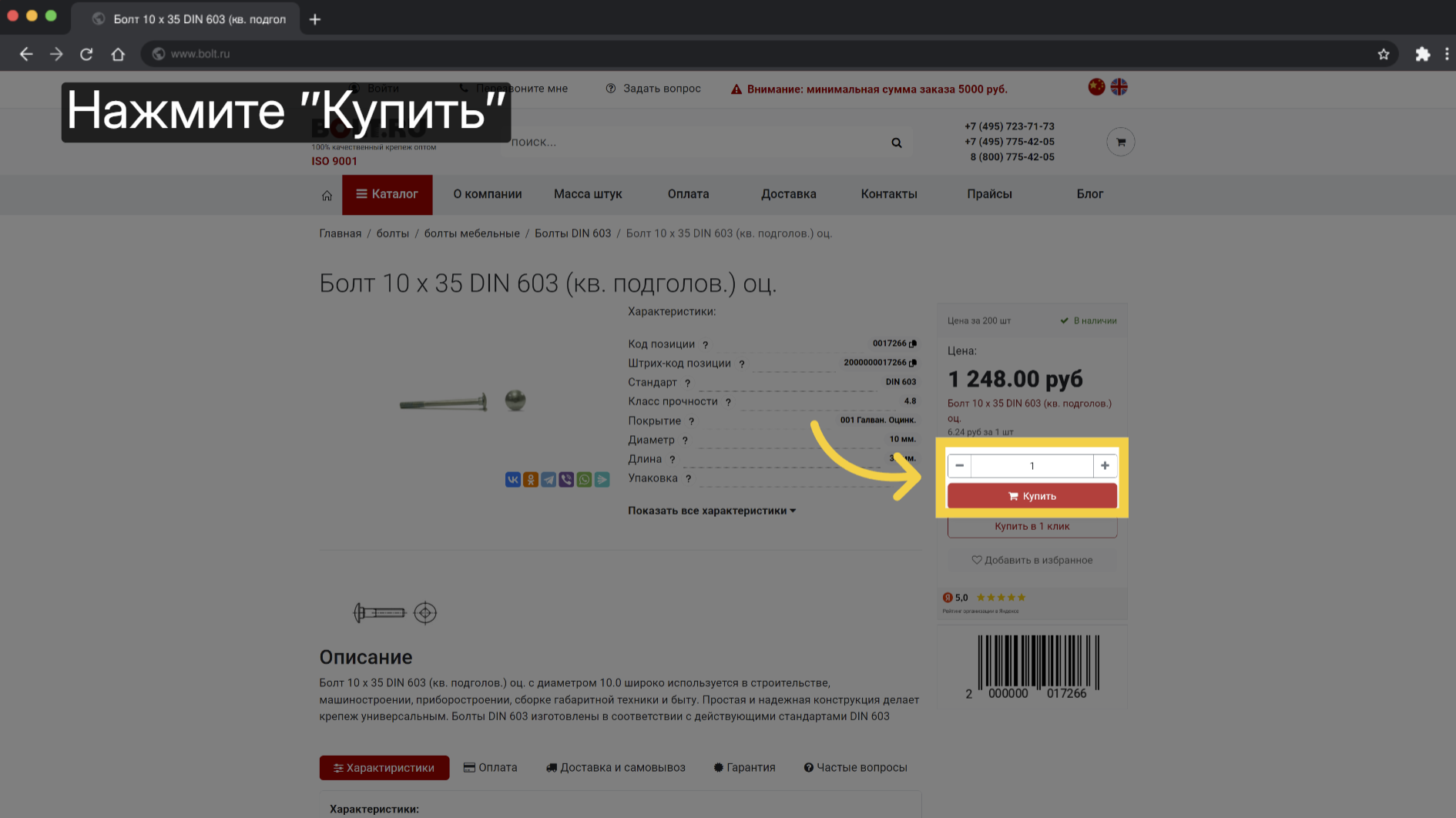Open the shopping cart icon
Screen dimensions: 1456x818
pos(1121,142)
